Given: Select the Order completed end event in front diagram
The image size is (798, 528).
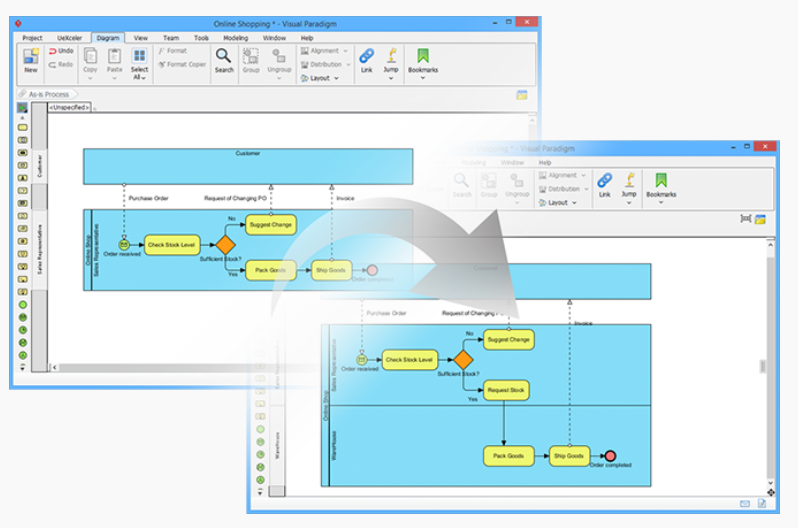Looking at the screenshot, I should [610, 456].
